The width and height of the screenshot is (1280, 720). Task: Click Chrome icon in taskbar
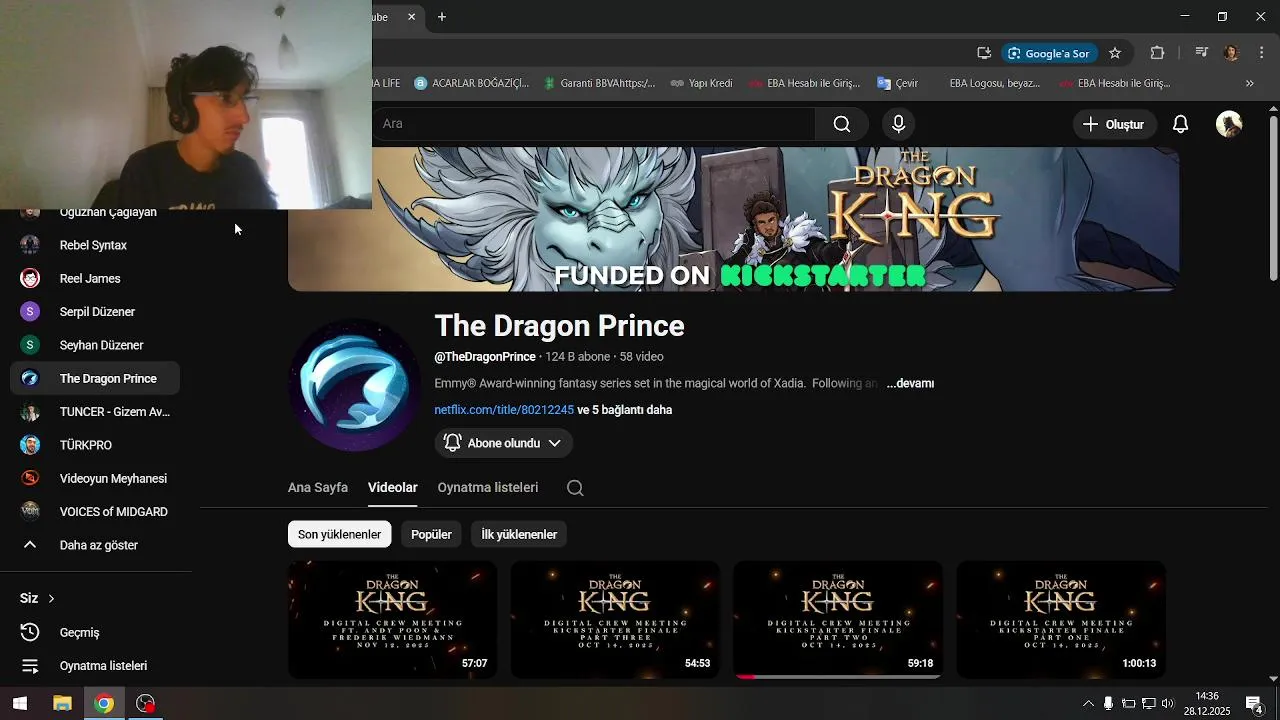coord(104,704)
